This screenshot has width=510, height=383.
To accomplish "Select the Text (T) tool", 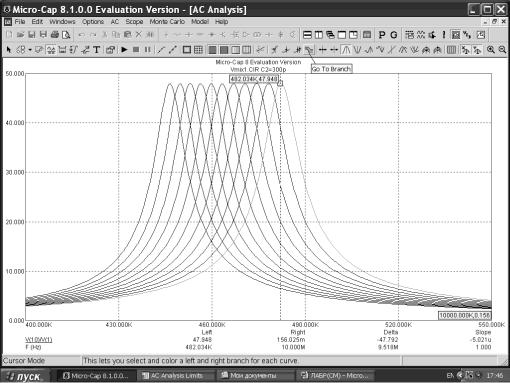I will tap(97, 50).
